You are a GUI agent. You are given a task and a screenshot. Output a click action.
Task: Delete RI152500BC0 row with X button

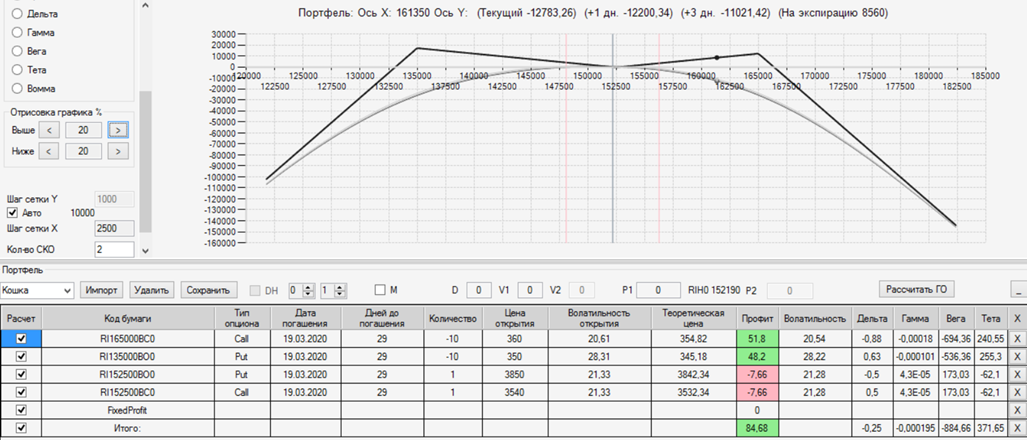[1017, 392]
